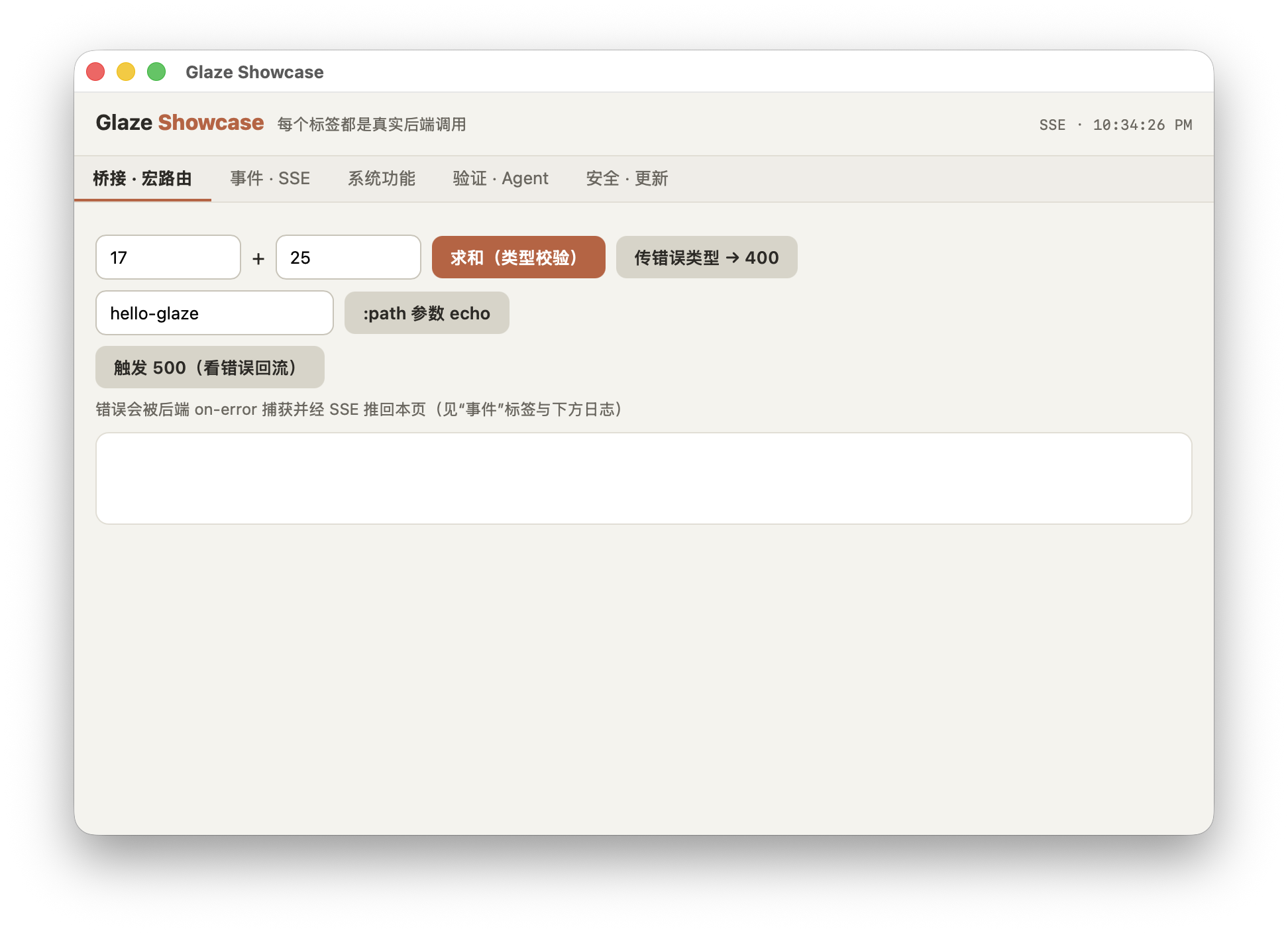Viewport: 1288px width, 933px height.
Task: Click the first number field containing 17
Action: coord(168,257)
